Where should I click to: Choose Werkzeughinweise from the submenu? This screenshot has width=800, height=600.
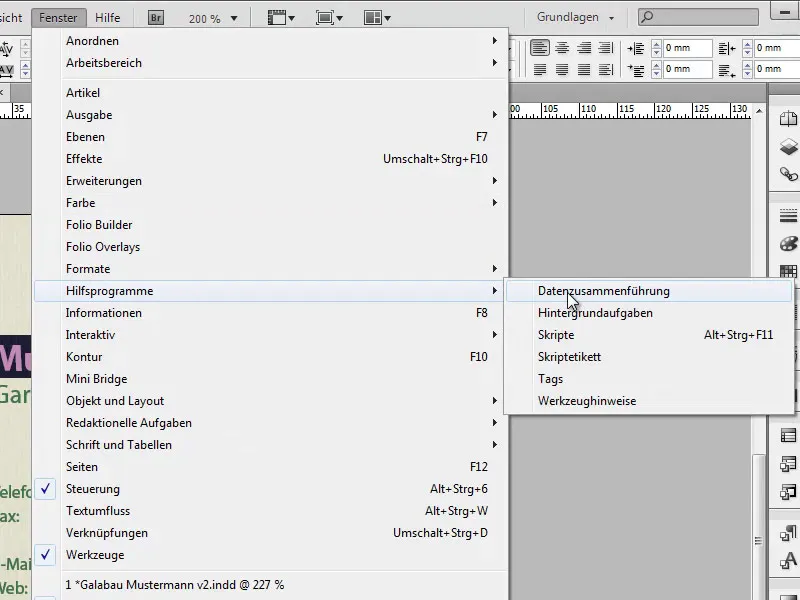649,401
